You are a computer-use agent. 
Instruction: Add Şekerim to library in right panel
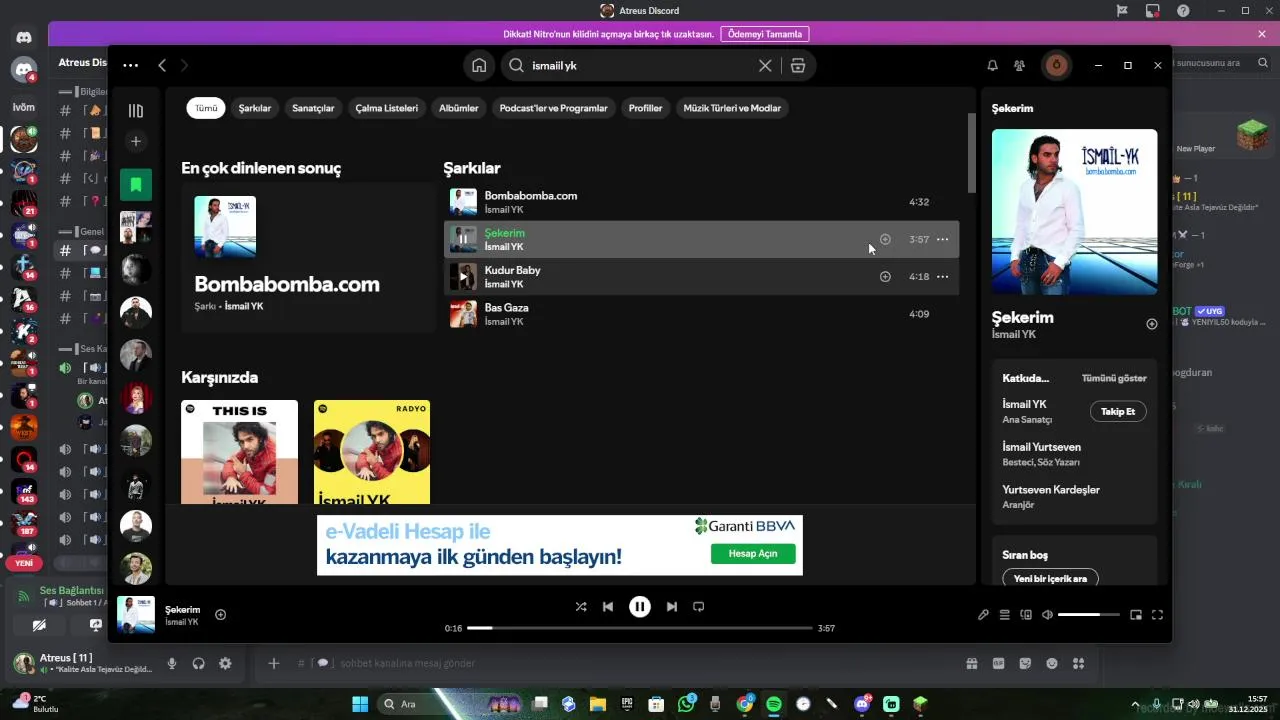[x=1152, y=324]
